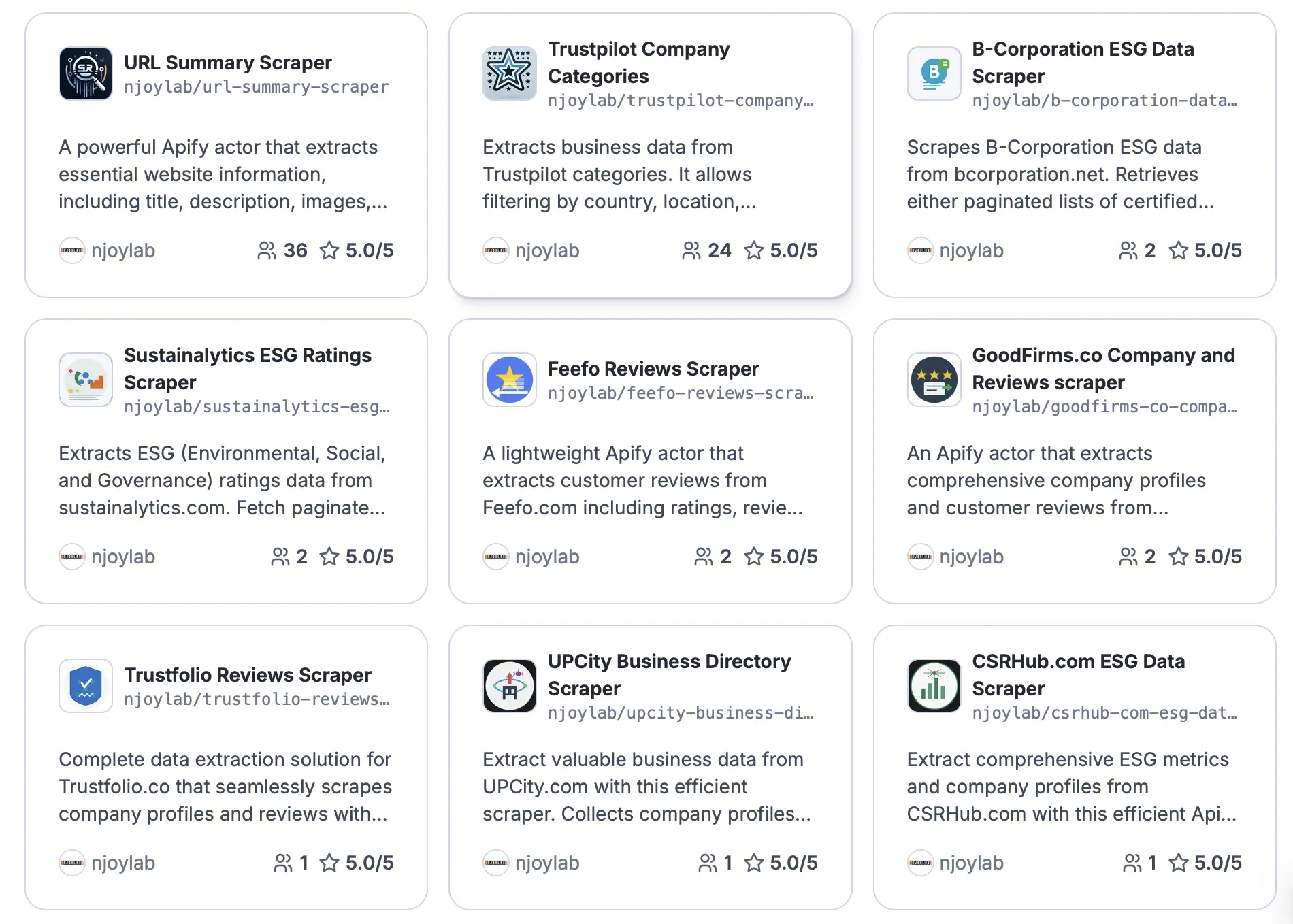Click njoylab author on CSRHub.com card
Screen dimensions: 1293x924
(x=970, y=863)
